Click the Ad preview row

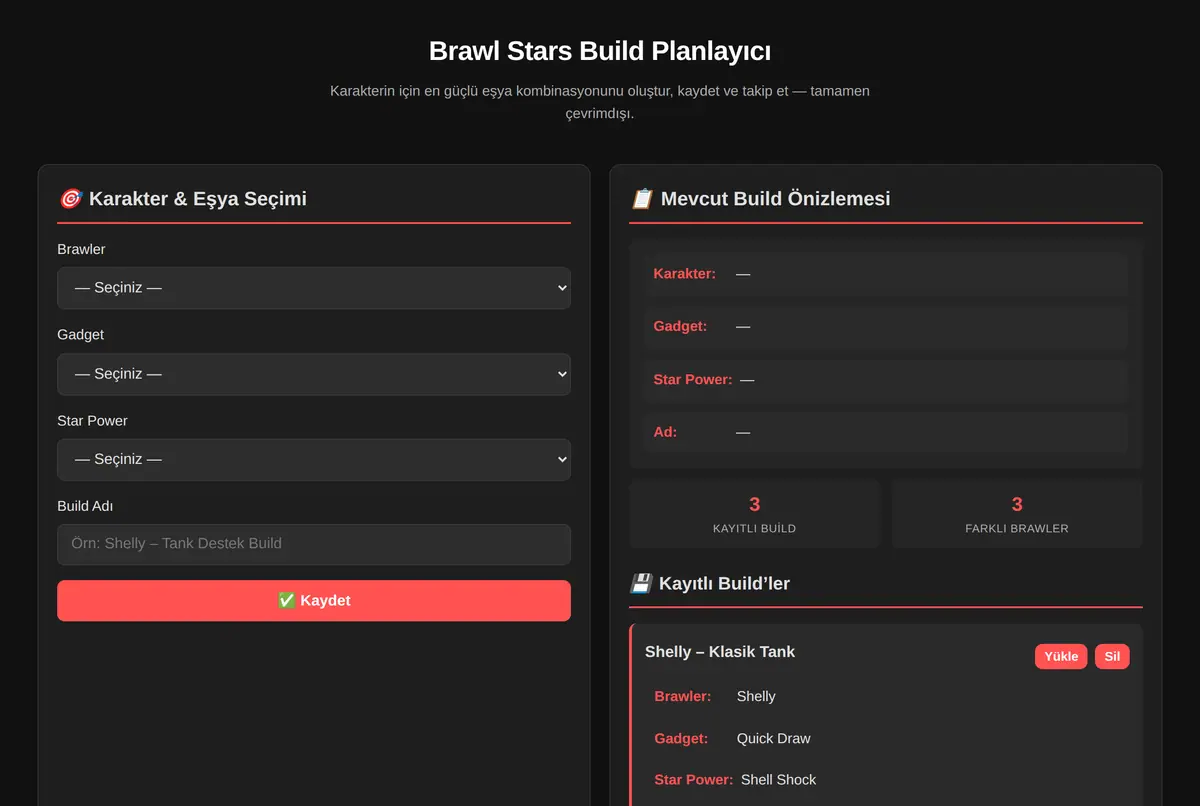pos(886,432)
